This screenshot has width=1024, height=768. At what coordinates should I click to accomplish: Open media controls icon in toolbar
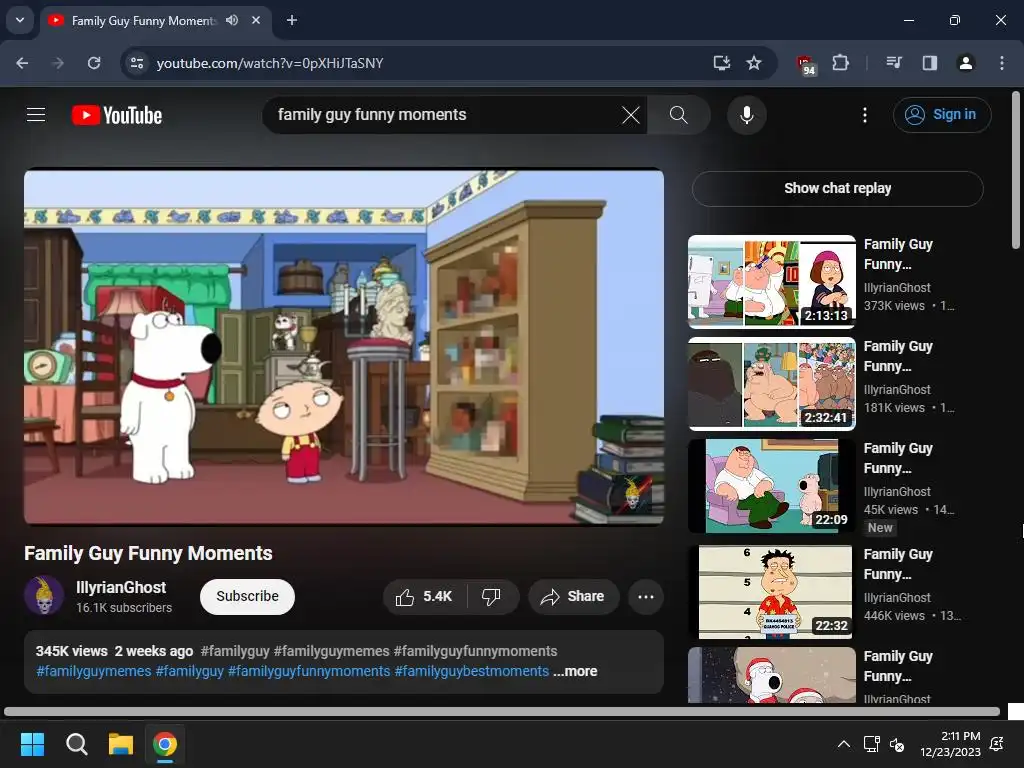(893, 63)
